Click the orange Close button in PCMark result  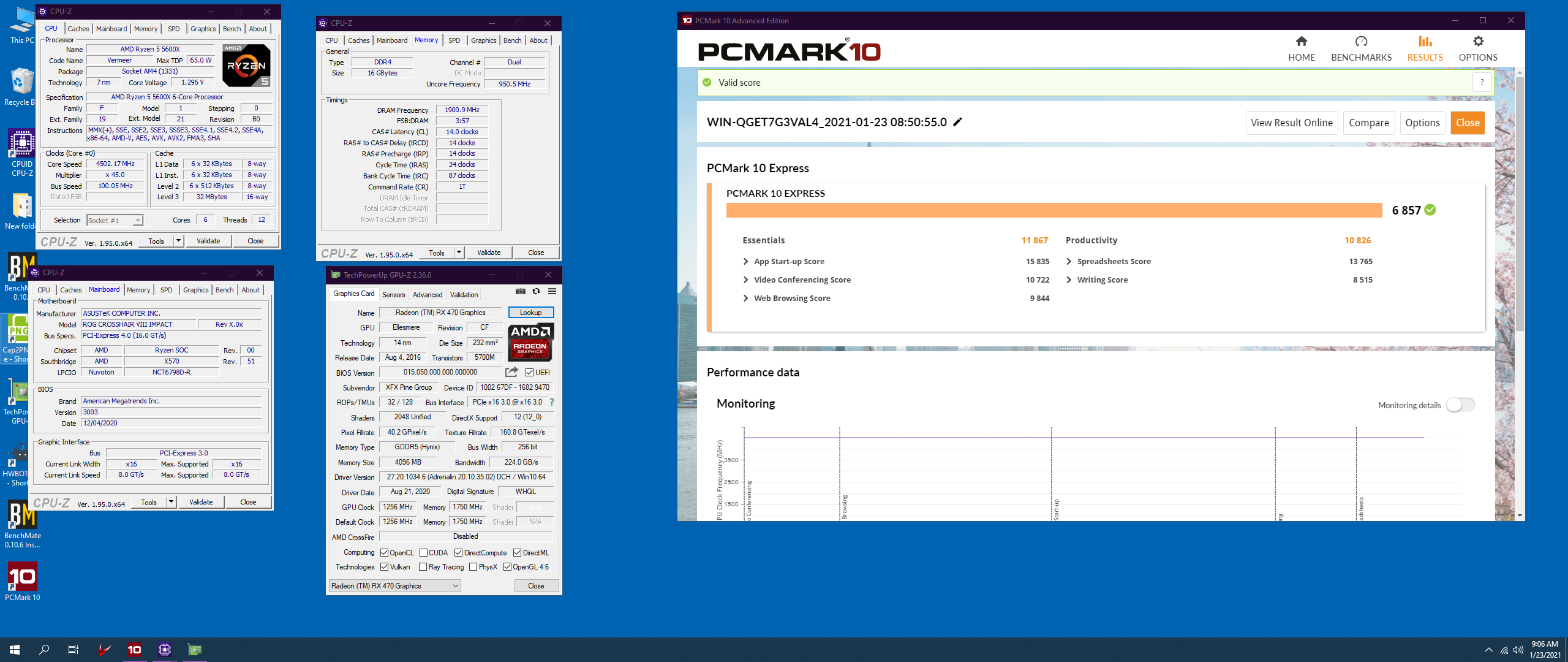[x=1468, y=123]
